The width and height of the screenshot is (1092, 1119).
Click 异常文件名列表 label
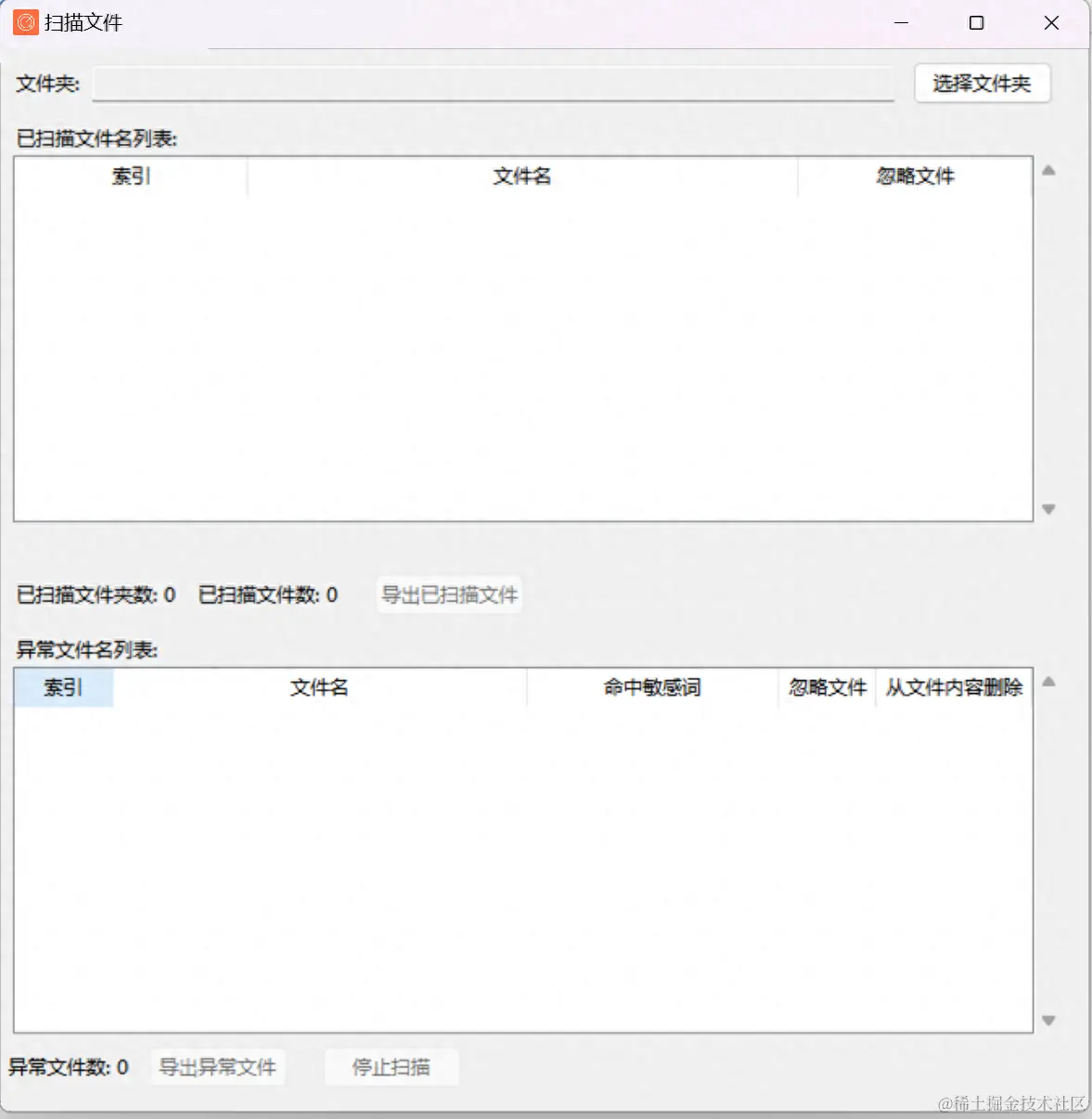(87, 650)
